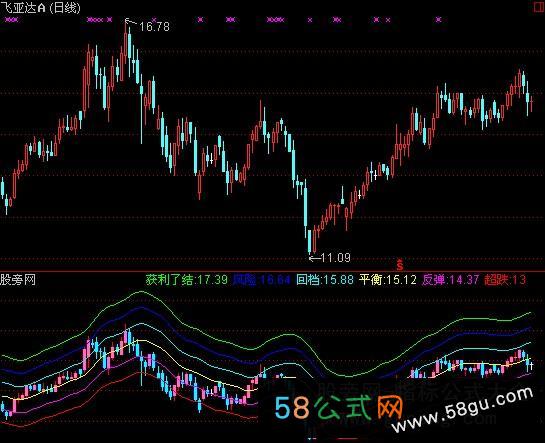Click the yellow 平衡:15.12 indicator value
This screenshot has width=545, height=443.
388,279
